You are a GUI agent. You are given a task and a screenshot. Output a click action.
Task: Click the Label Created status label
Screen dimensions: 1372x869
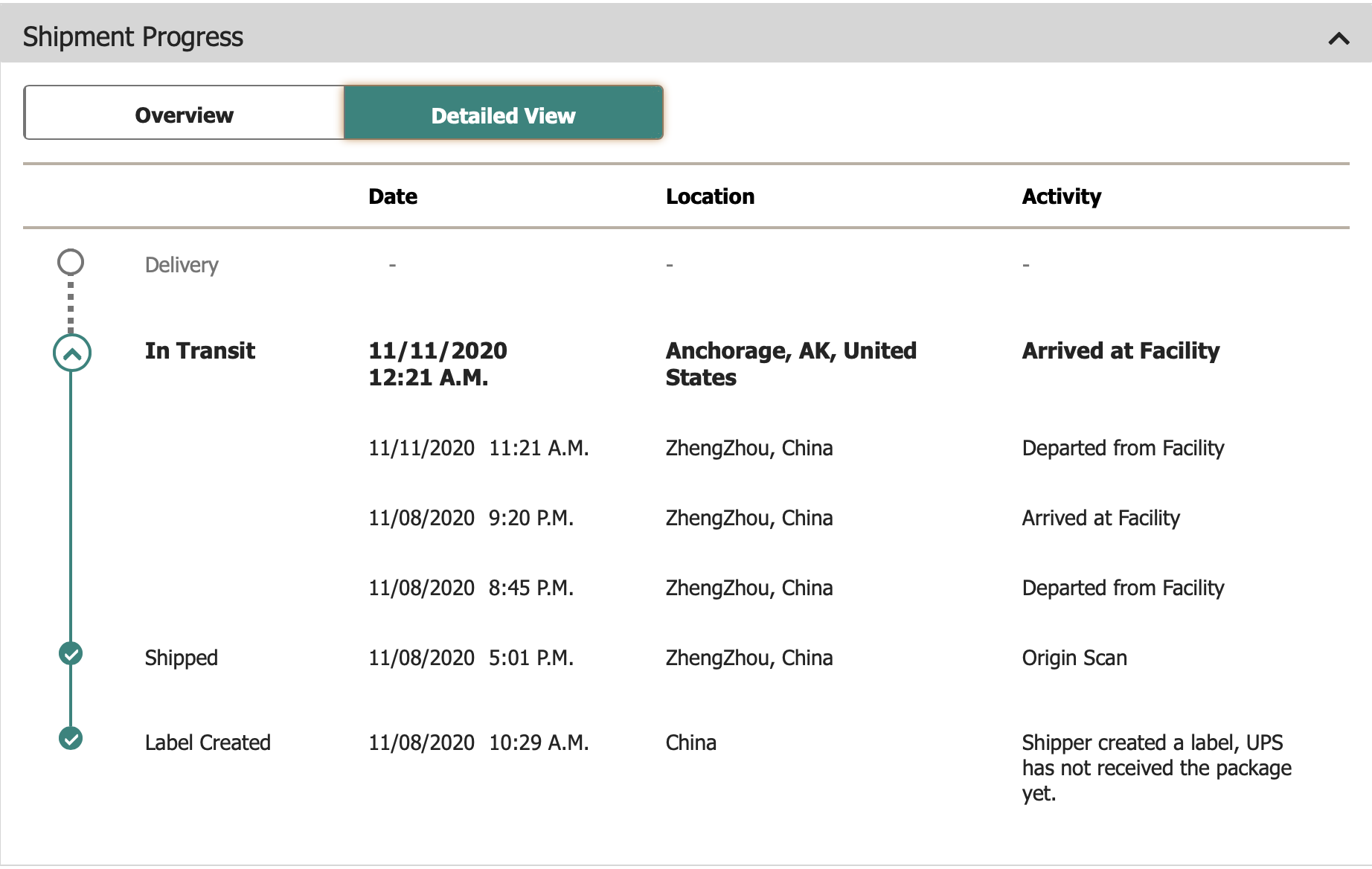[208, 743]
